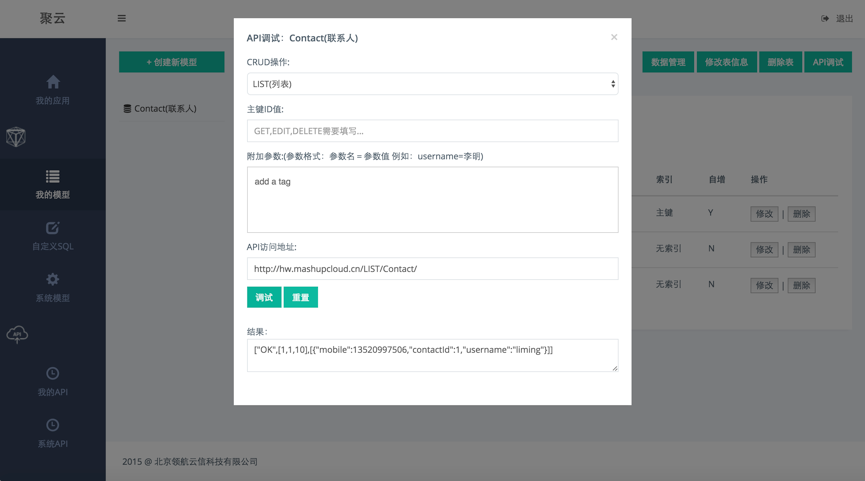Click the 创建新模型 button
This screenshot has height=481, width=865.
[x=172, y=62]
